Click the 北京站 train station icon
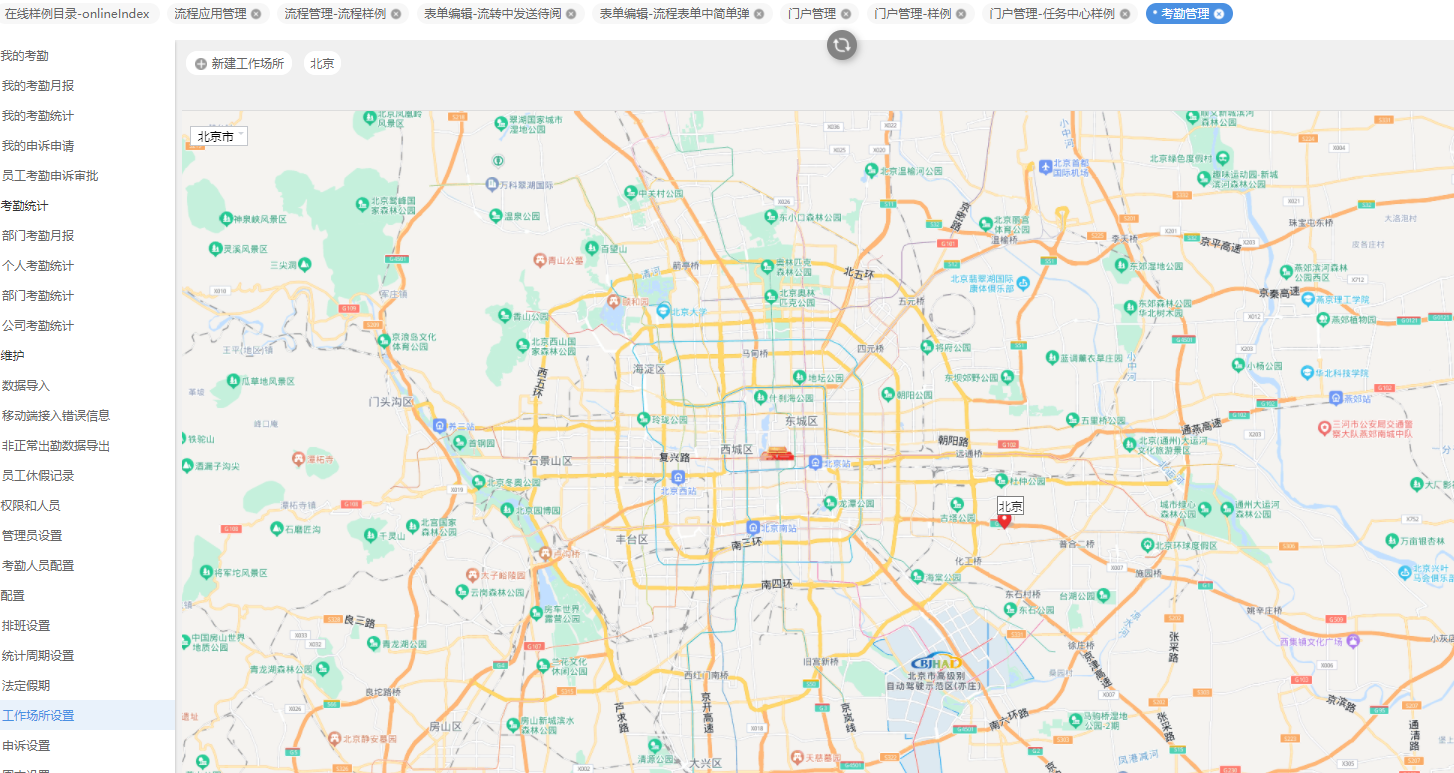 point(816,462)
